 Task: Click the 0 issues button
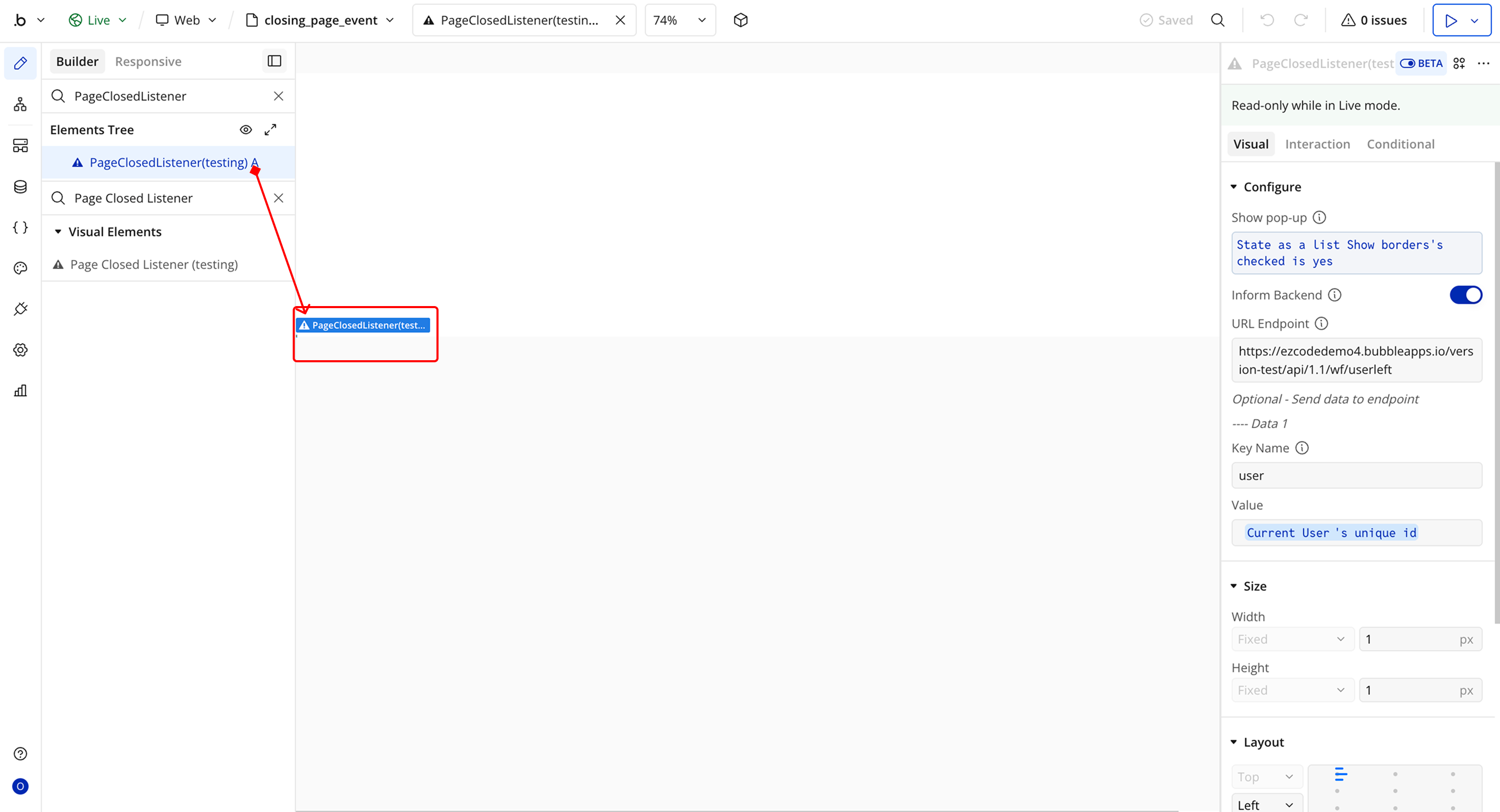[1373, 20]
